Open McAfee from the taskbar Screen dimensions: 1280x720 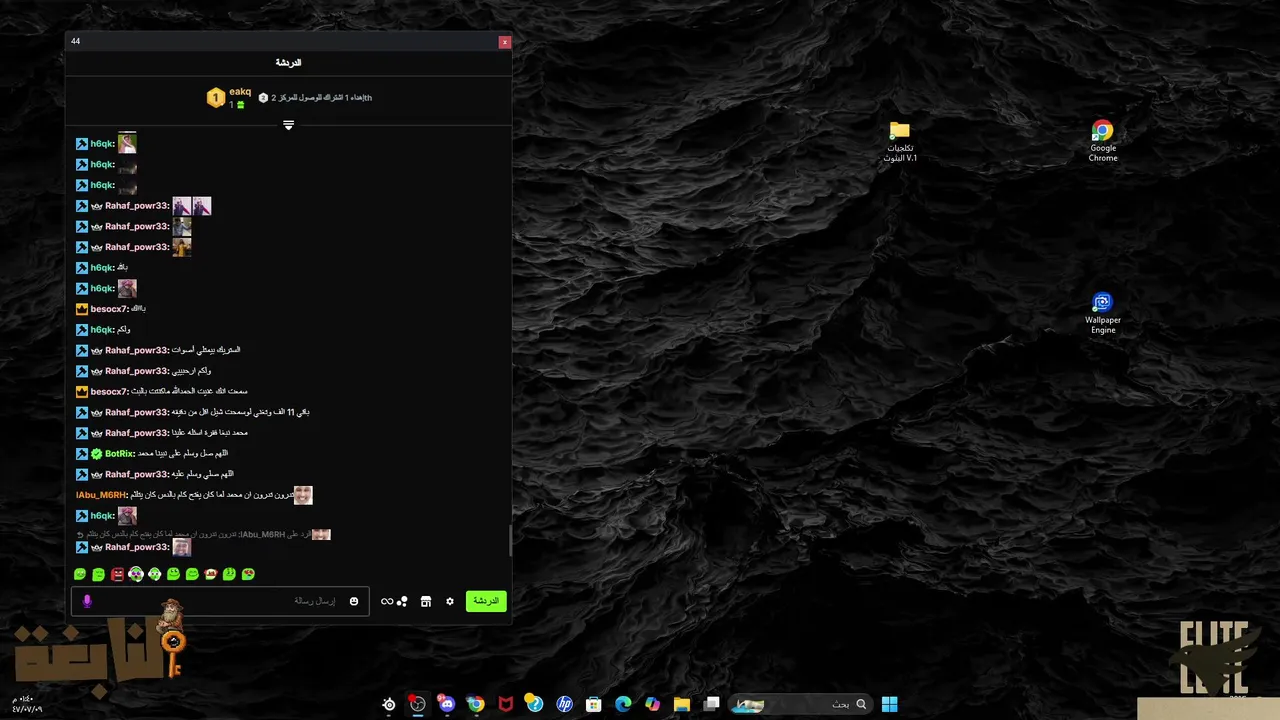[506, 704]
